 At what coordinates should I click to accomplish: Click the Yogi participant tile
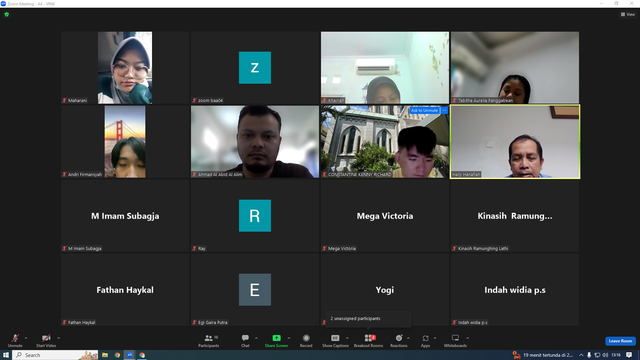(x=385, y=290)
